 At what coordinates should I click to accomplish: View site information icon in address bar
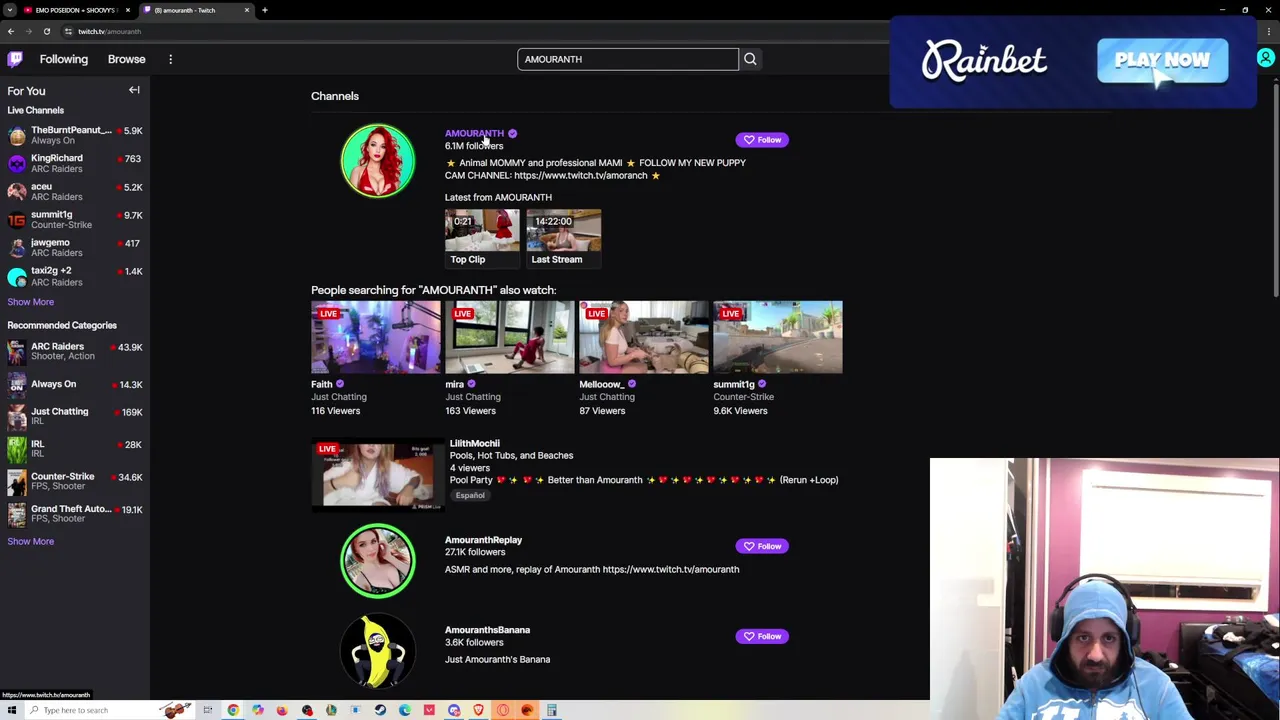point(68,31)
